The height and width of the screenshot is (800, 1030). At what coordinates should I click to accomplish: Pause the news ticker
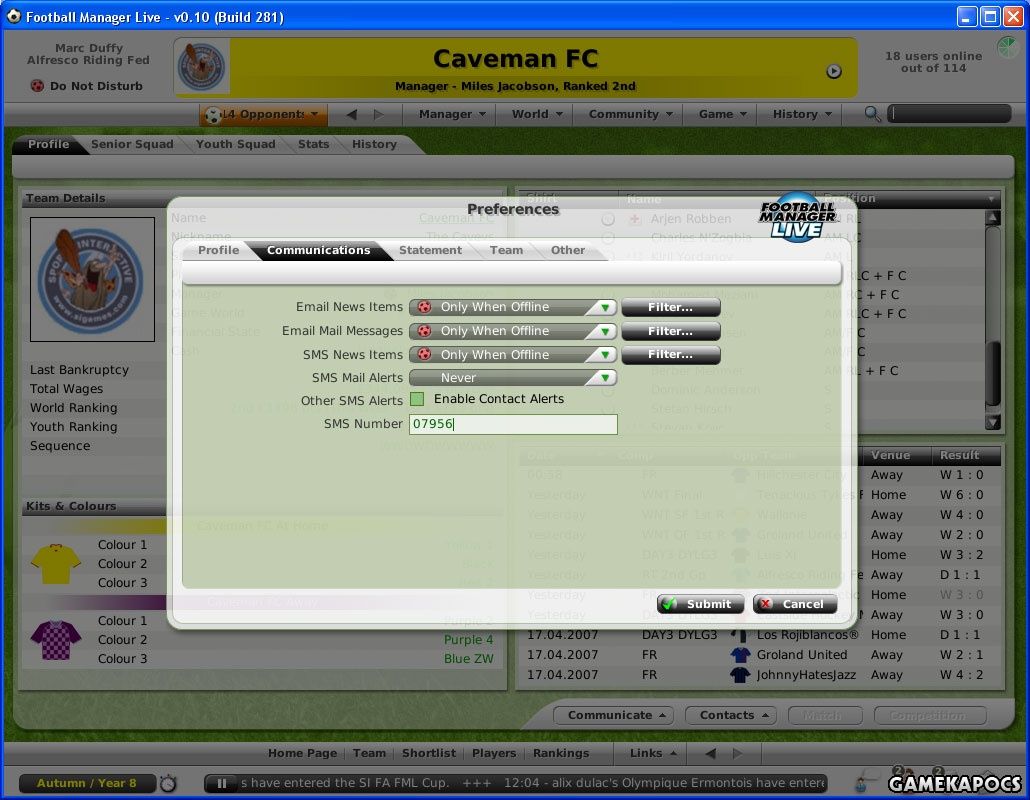(222, 783)
